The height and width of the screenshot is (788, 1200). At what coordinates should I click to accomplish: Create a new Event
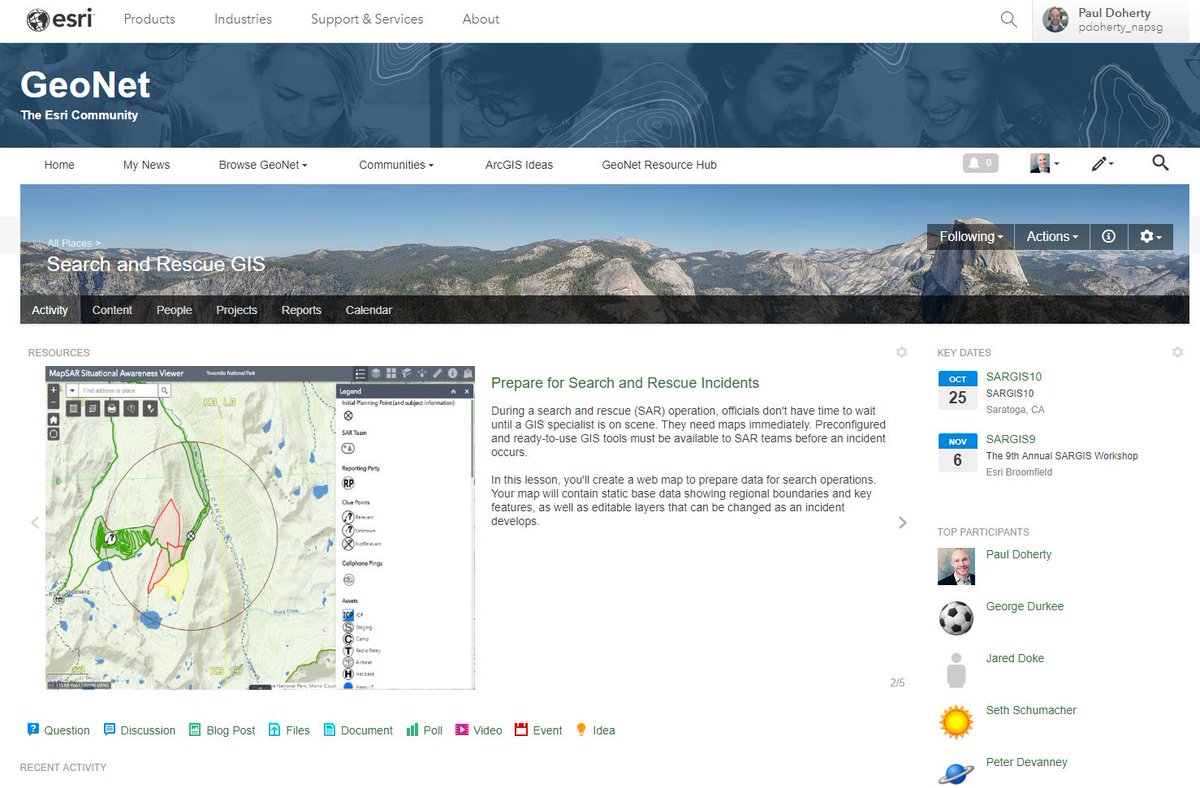pos(538,731)
